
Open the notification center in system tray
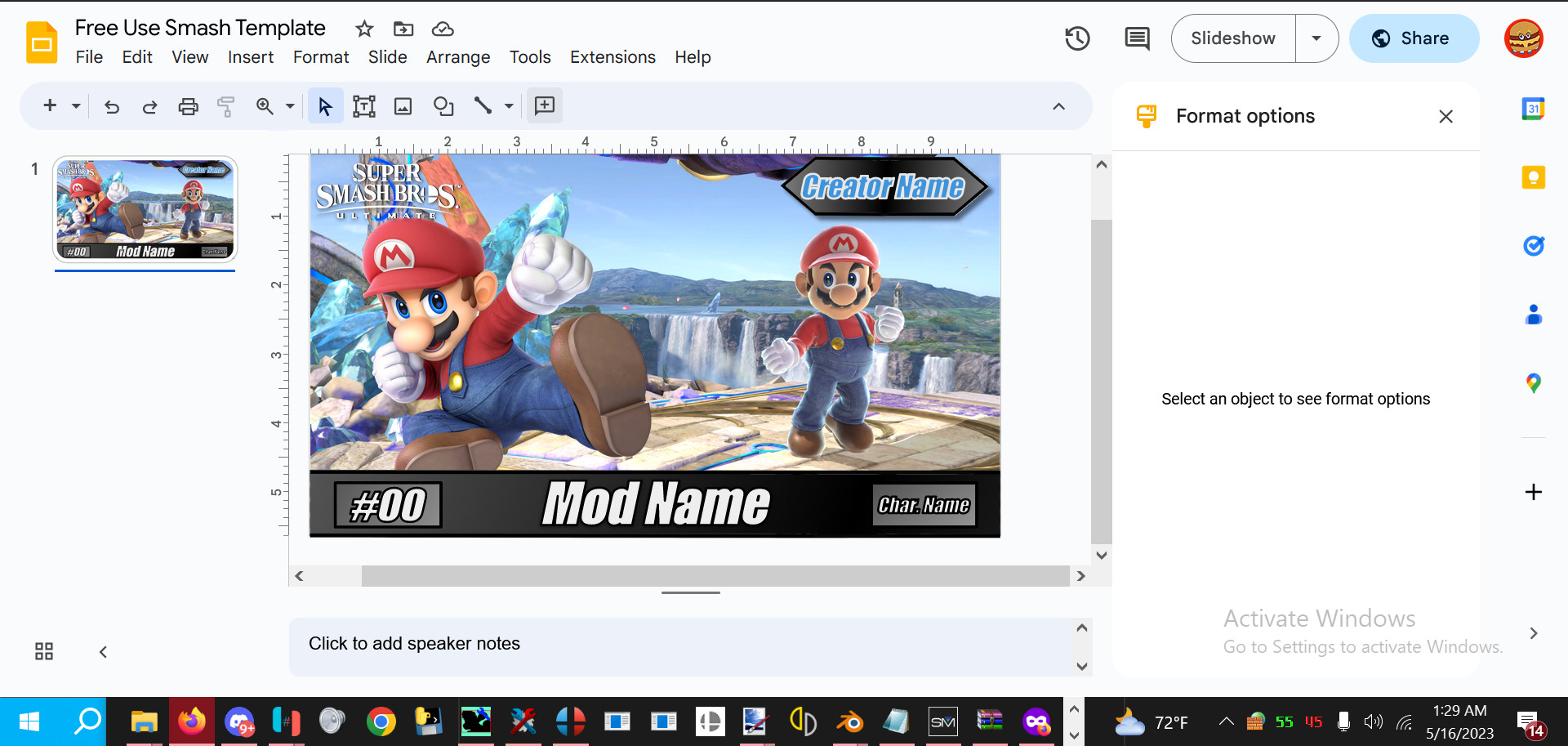tap(1530, 724)
